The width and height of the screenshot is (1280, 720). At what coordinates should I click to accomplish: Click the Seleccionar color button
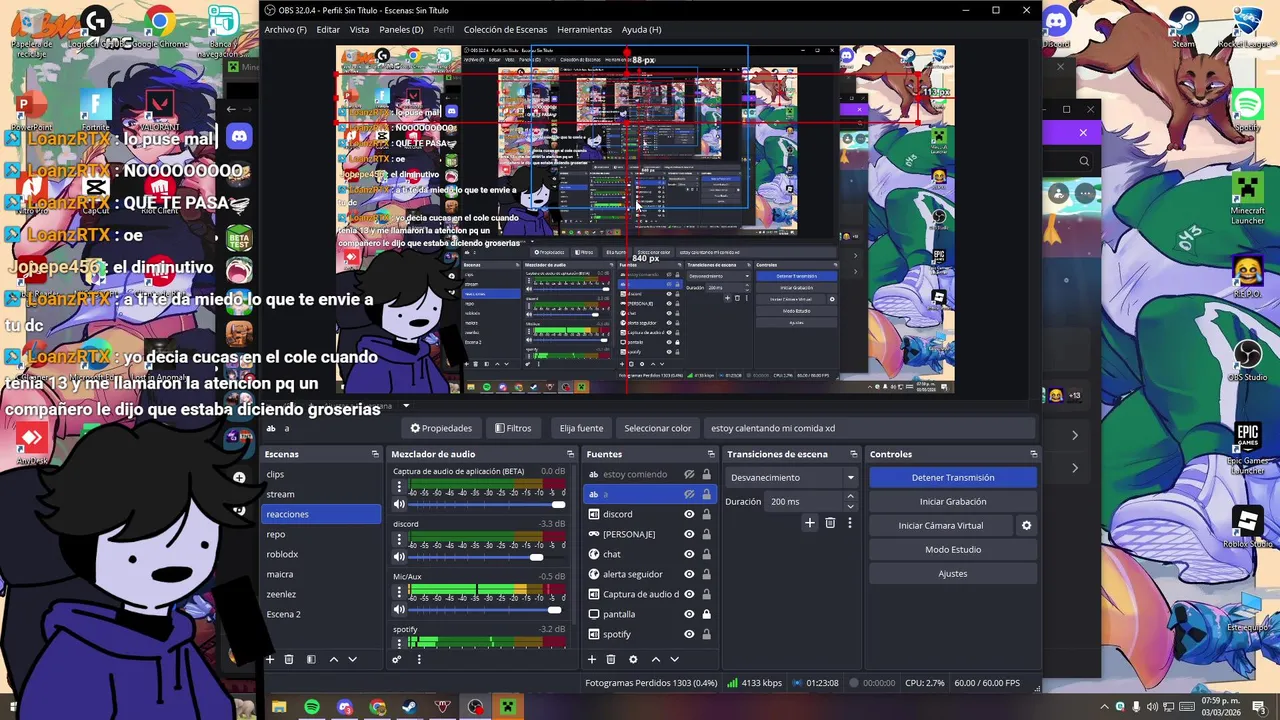pos(657,428)
